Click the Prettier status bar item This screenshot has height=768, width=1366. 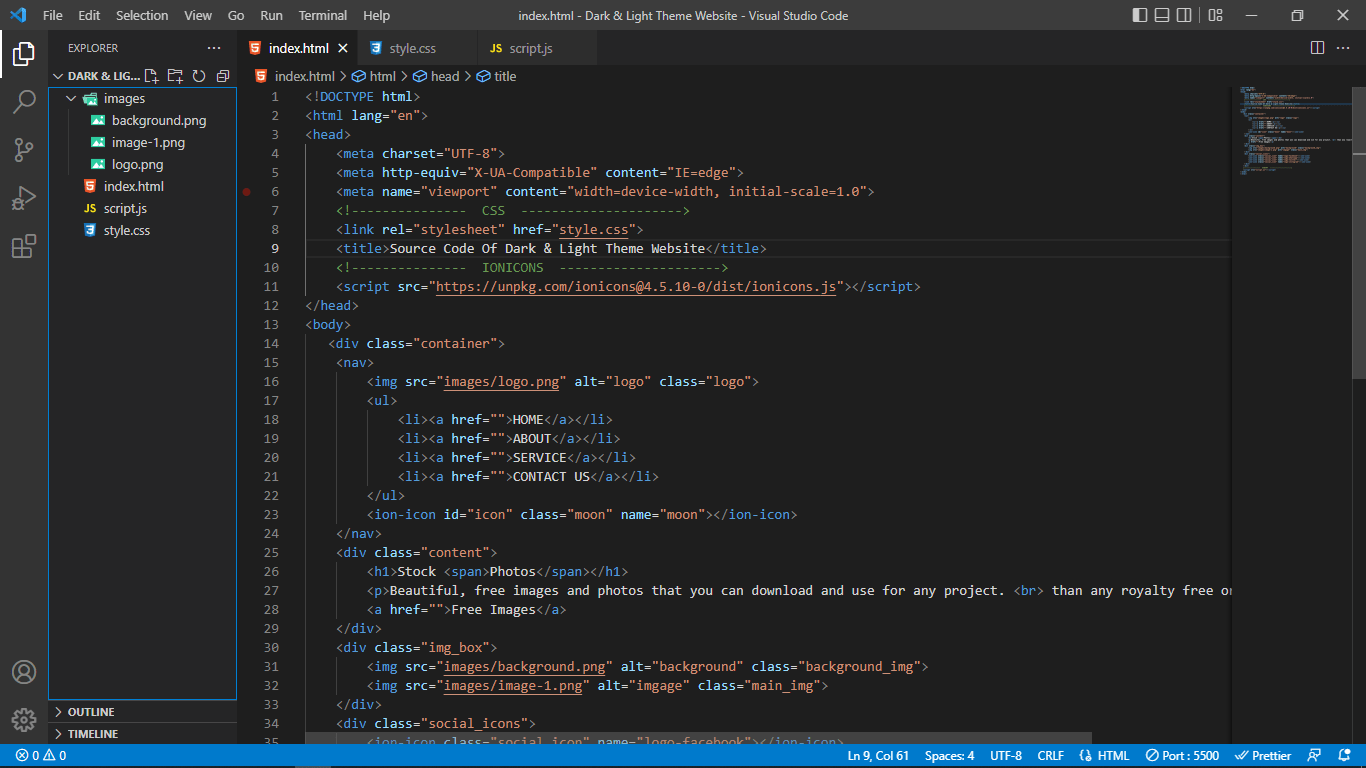1264,756
